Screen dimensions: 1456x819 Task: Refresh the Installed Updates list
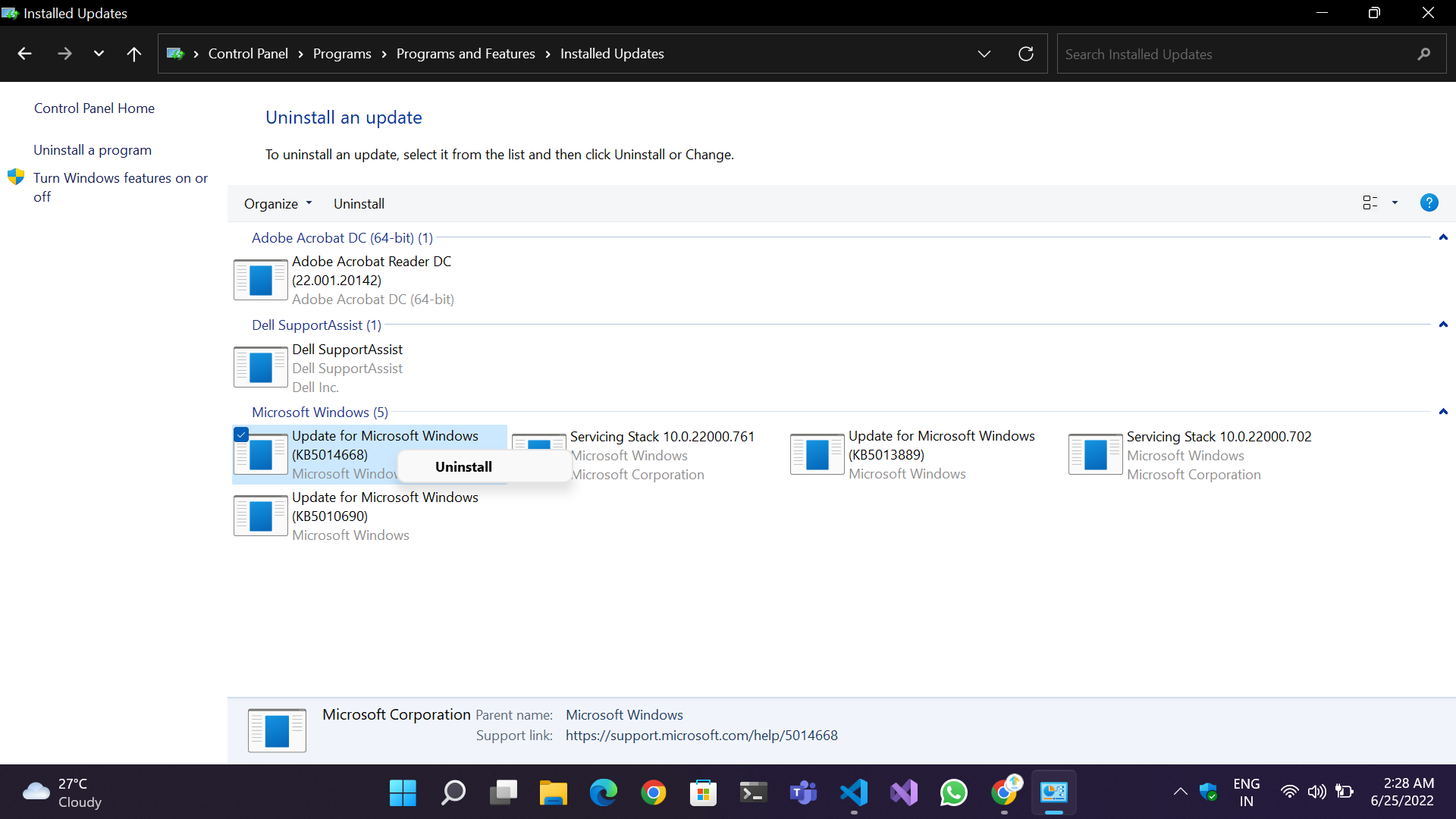click(x=1026, y=54)
